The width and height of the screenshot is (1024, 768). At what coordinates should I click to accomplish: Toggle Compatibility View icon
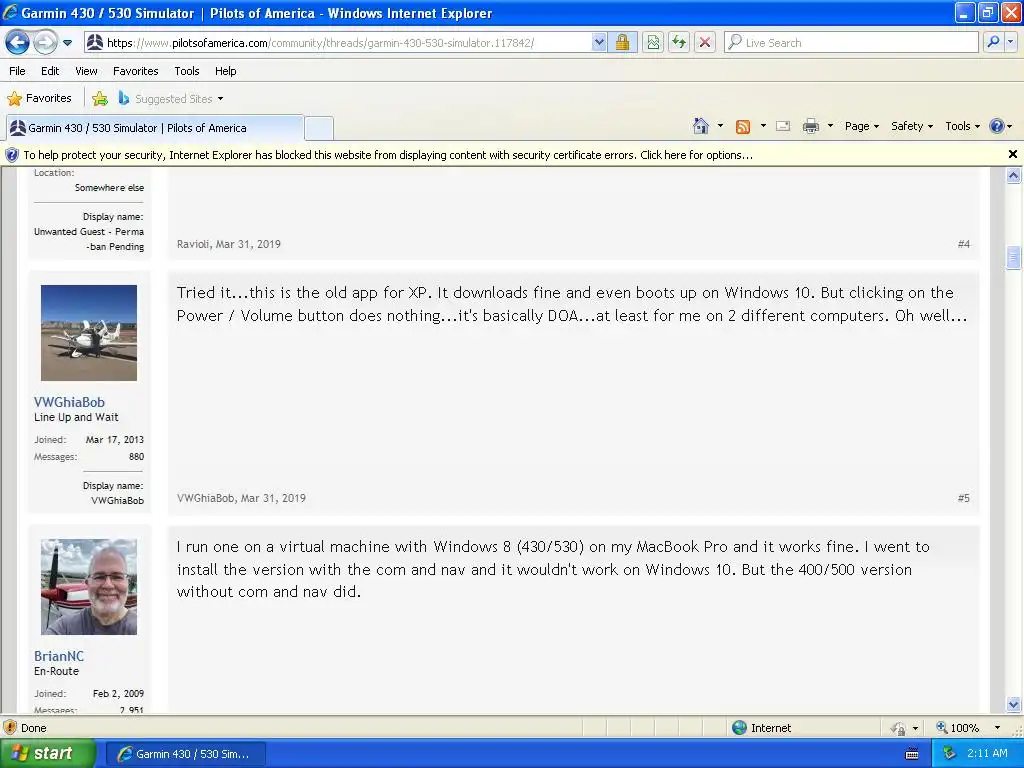[x=652, y=43]
